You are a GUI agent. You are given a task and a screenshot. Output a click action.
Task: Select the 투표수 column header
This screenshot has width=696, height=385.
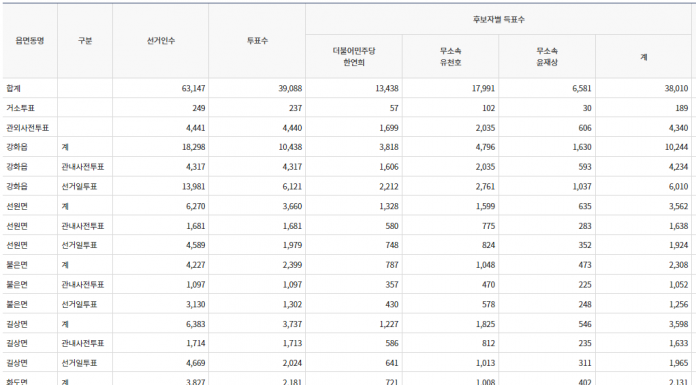(257, 41)
